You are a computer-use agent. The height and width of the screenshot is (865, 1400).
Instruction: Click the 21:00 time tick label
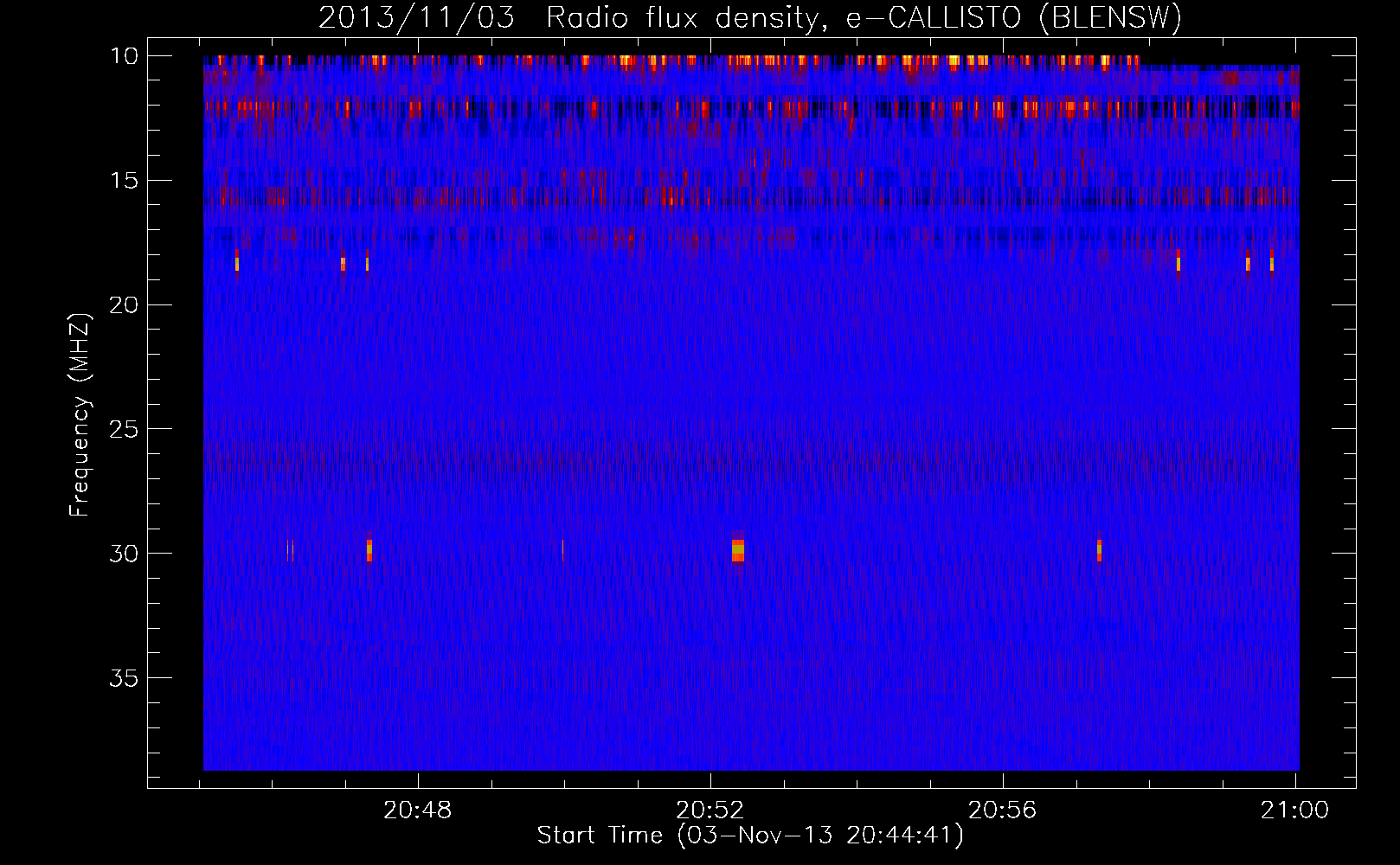coord(1295,811)
